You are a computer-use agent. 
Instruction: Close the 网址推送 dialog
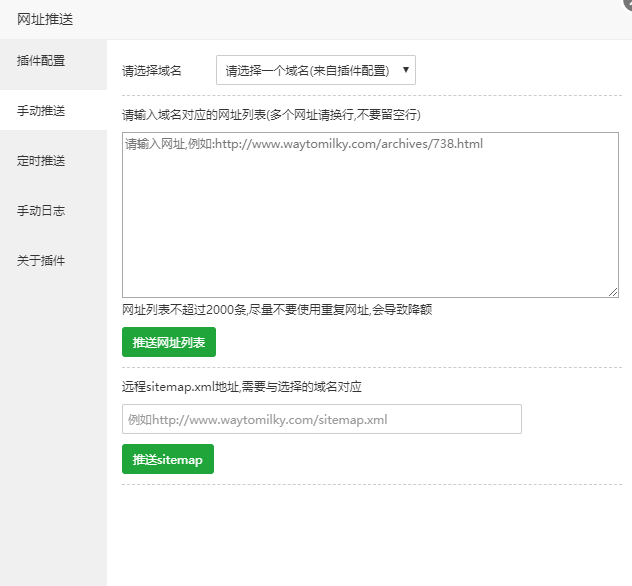627,3
